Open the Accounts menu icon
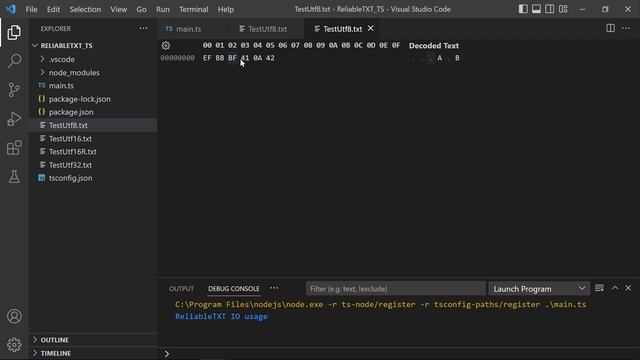The width and height of the screenshot is (640, 360). pyautogui.click(x=14, y=316)
